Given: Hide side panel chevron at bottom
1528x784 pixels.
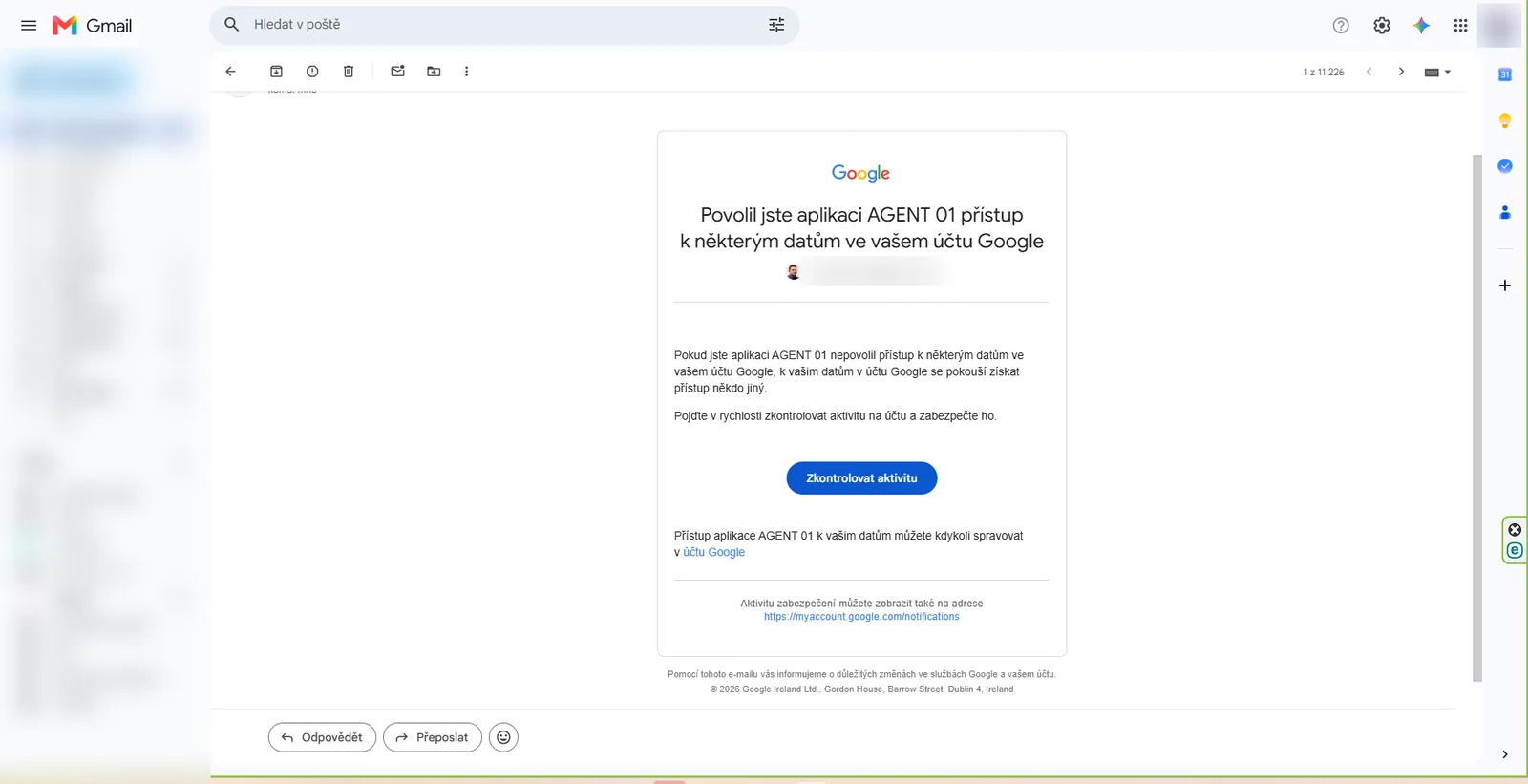Looking at the screenshot, I should click(1505, 754).
